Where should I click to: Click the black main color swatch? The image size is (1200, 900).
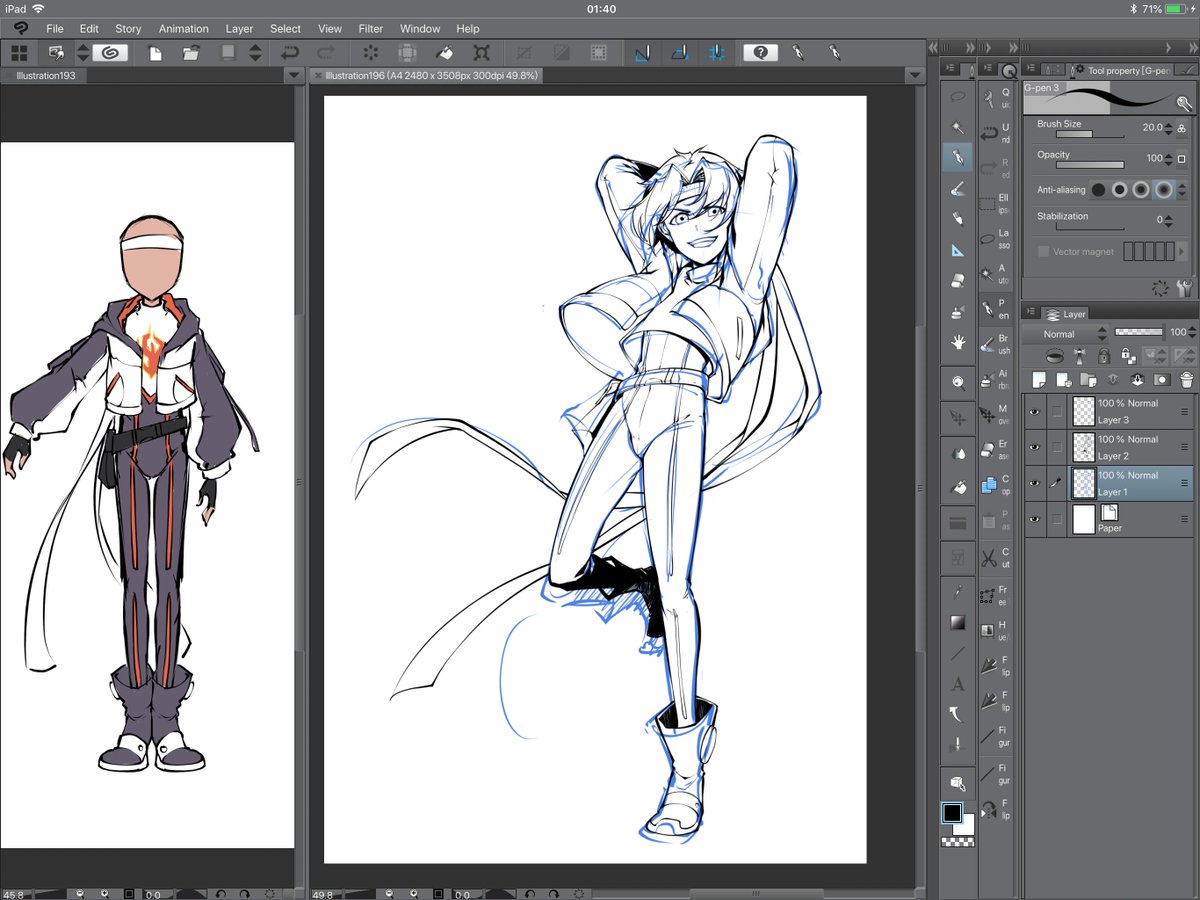(952, 812)
